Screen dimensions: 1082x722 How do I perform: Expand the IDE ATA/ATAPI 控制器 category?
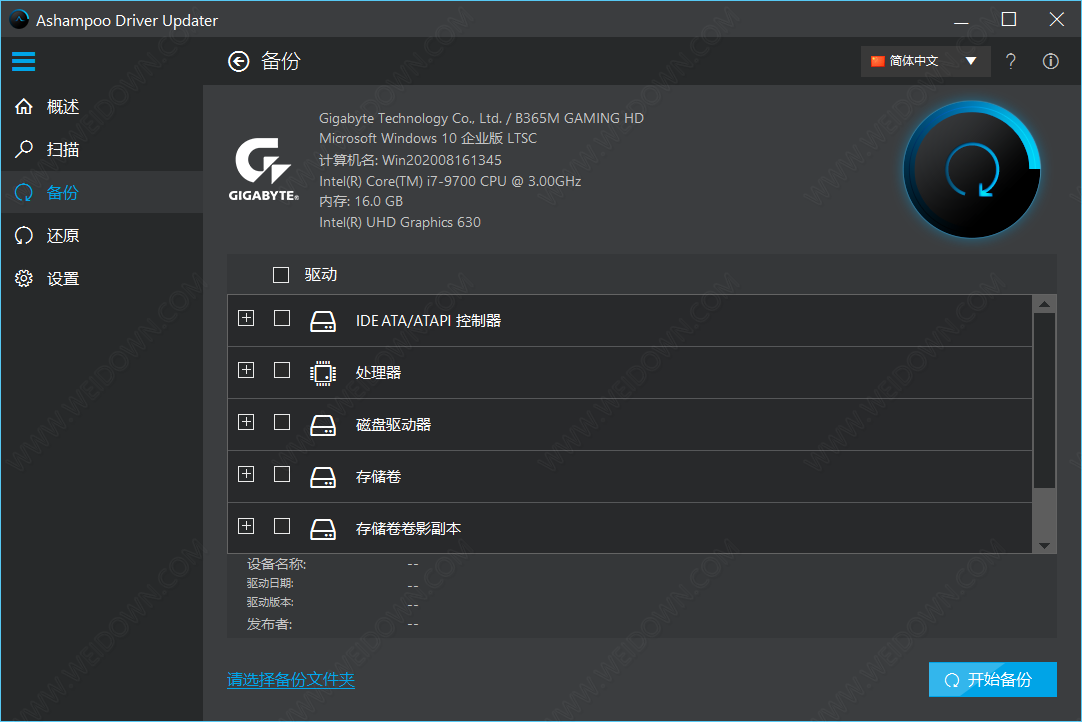(x=246, y=318)
